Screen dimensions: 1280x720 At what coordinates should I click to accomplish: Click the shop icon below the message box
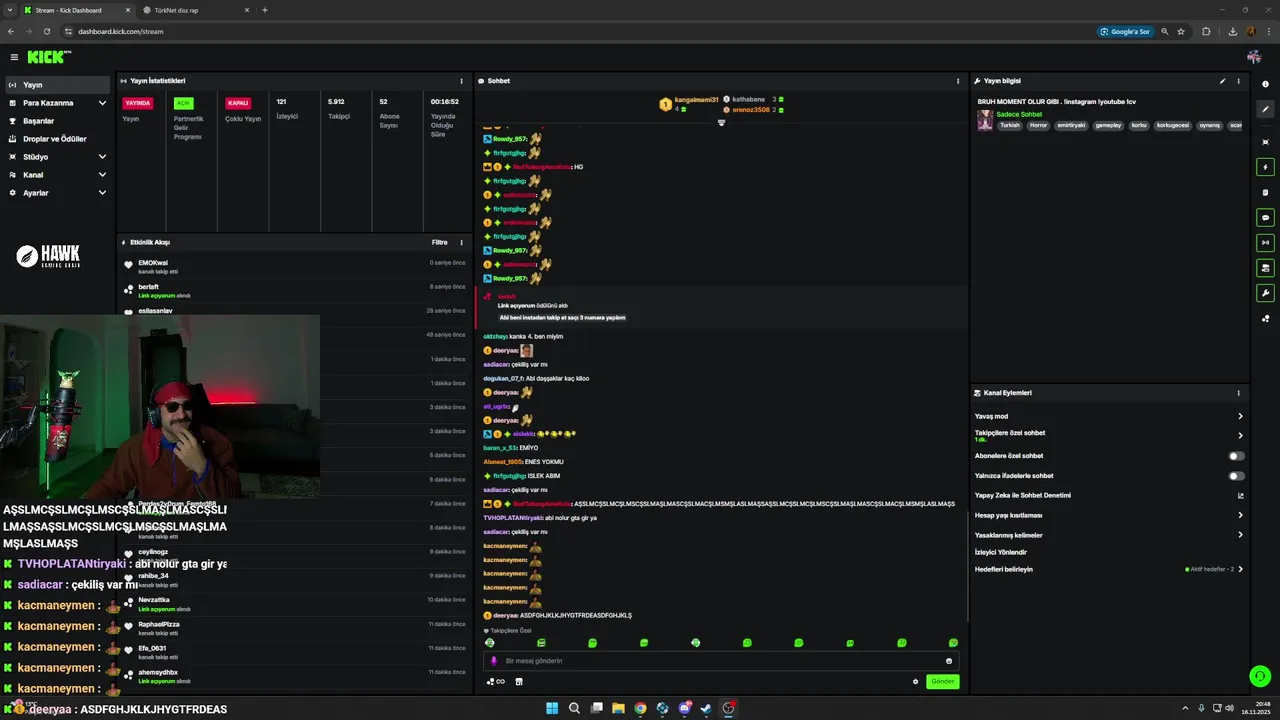coord(519,682)
